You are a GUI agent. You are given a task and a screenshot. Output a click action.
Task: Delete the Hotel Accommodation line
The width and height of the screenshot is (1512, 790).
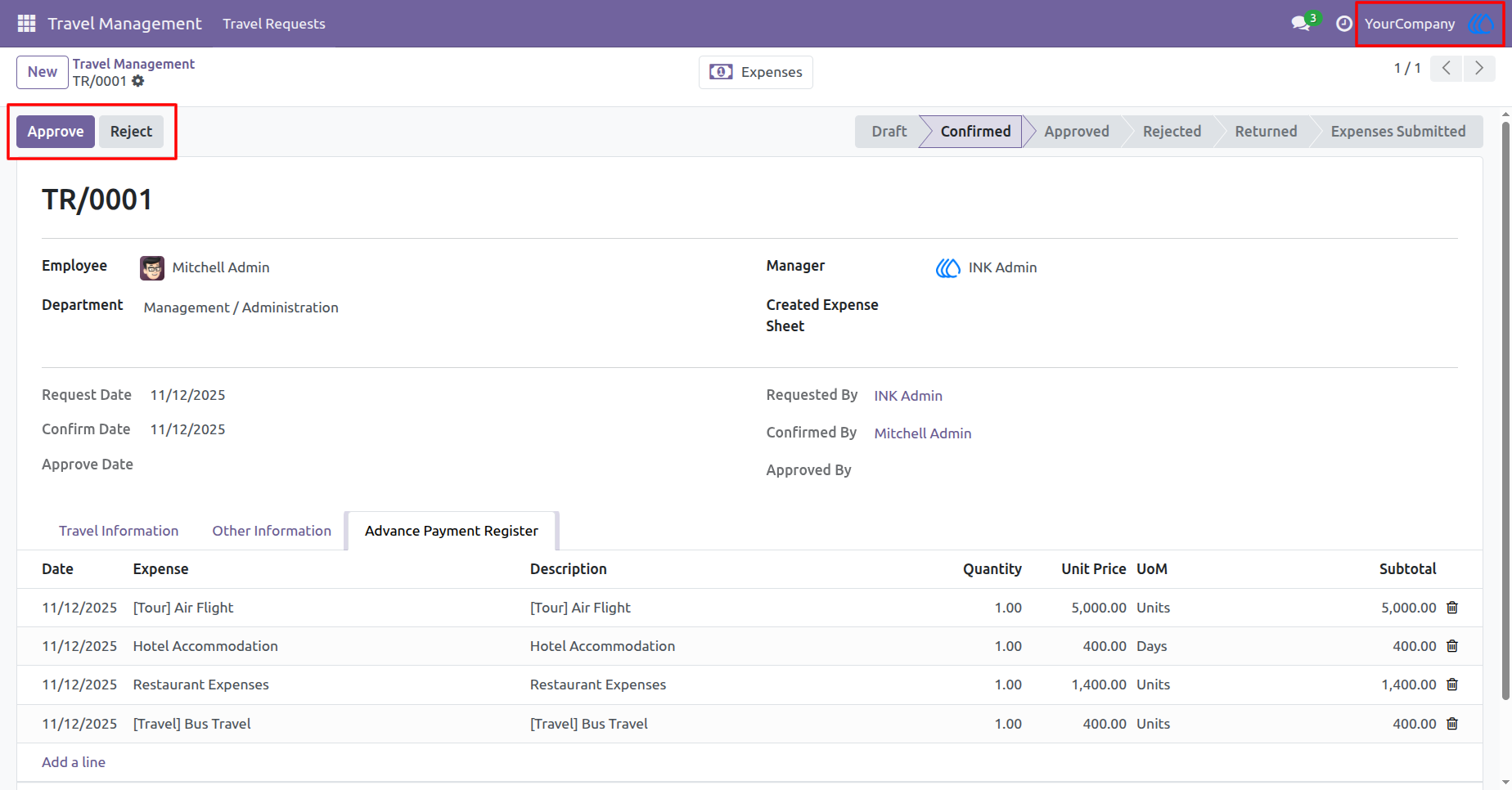[1452, 646]
